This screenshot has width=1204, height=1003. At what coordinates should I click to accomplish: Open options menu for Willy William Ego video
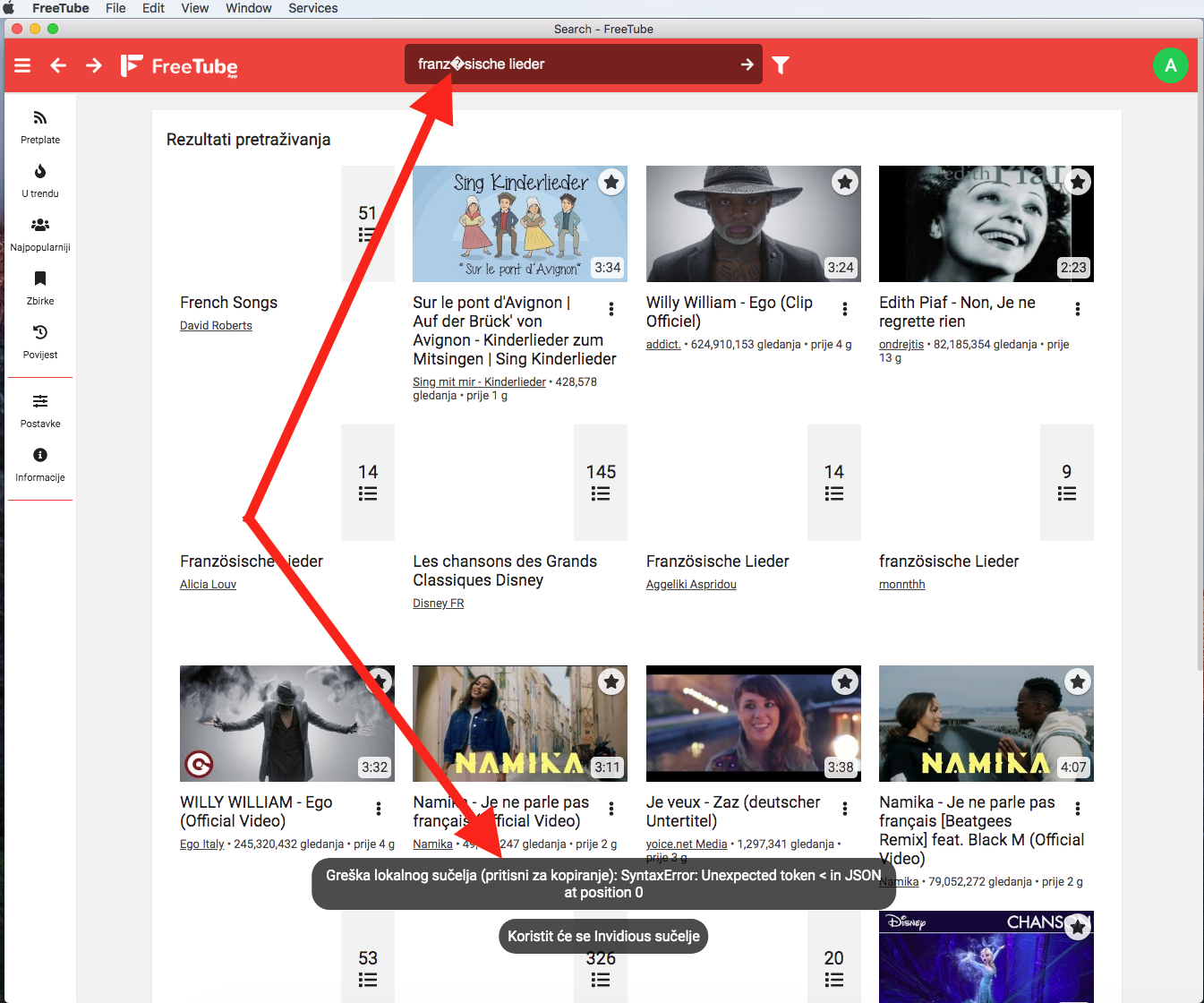pos(844,308)
